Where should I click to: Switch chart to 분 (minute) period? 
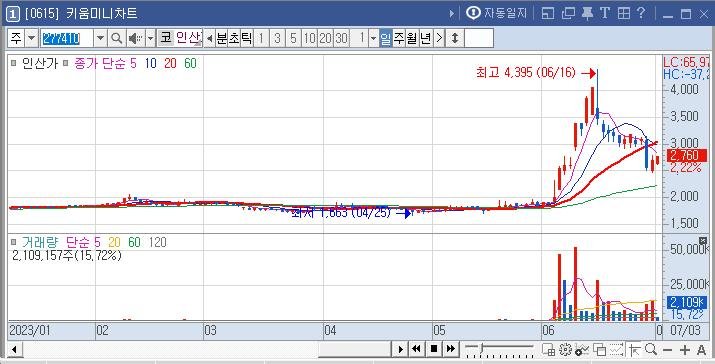pyautogui.click(x=221, y=39)
